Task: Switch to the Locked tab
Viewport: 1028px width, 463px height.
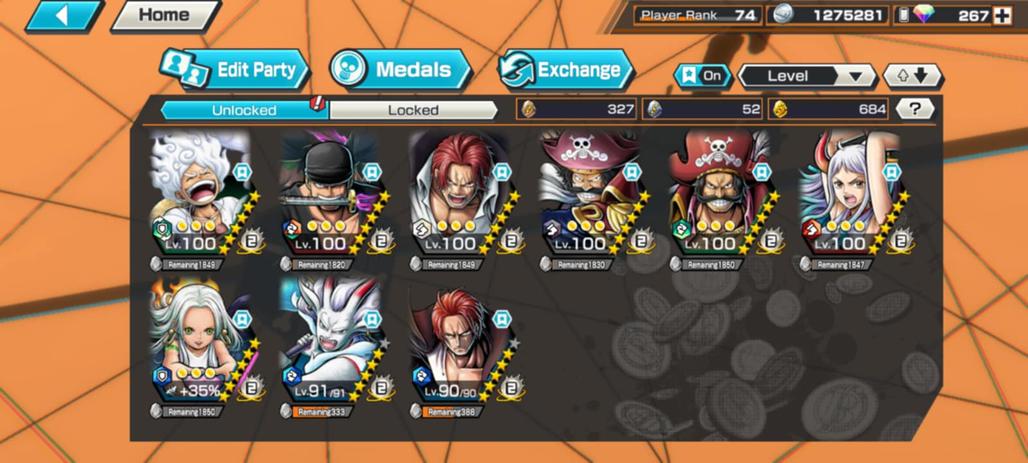Action: point(413,110)
